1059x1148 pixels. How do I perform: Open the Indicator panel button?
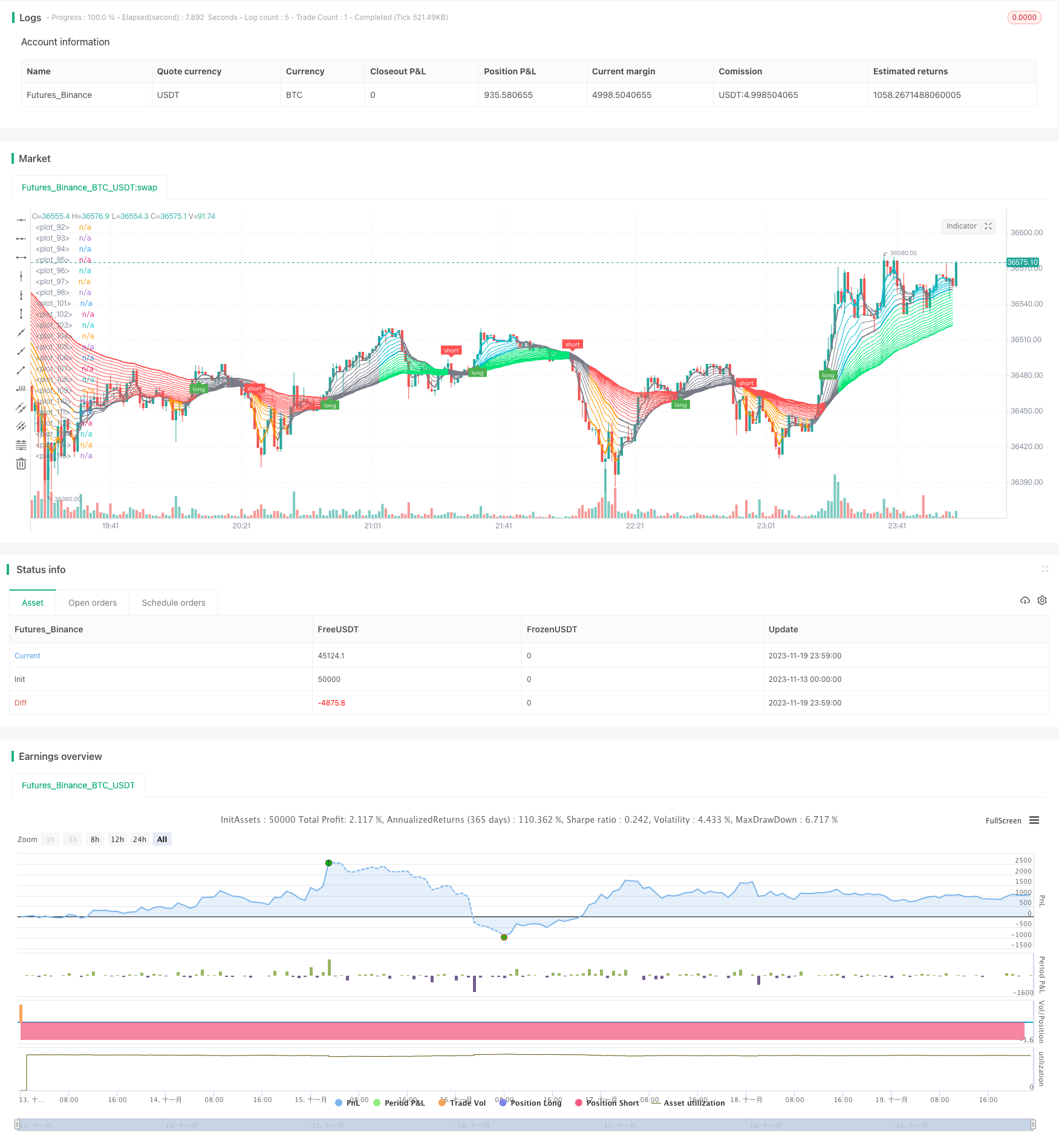[x=962, y=226]
